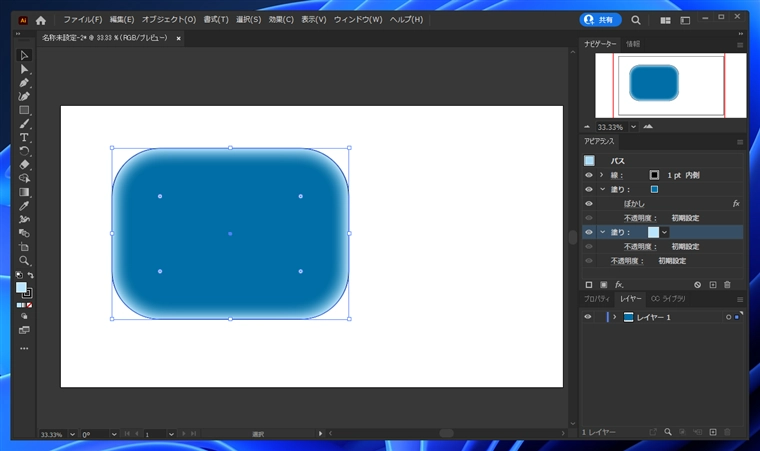
Task: Toggle visibility of opacity row under ぼかし
Action: click(588, 218)
